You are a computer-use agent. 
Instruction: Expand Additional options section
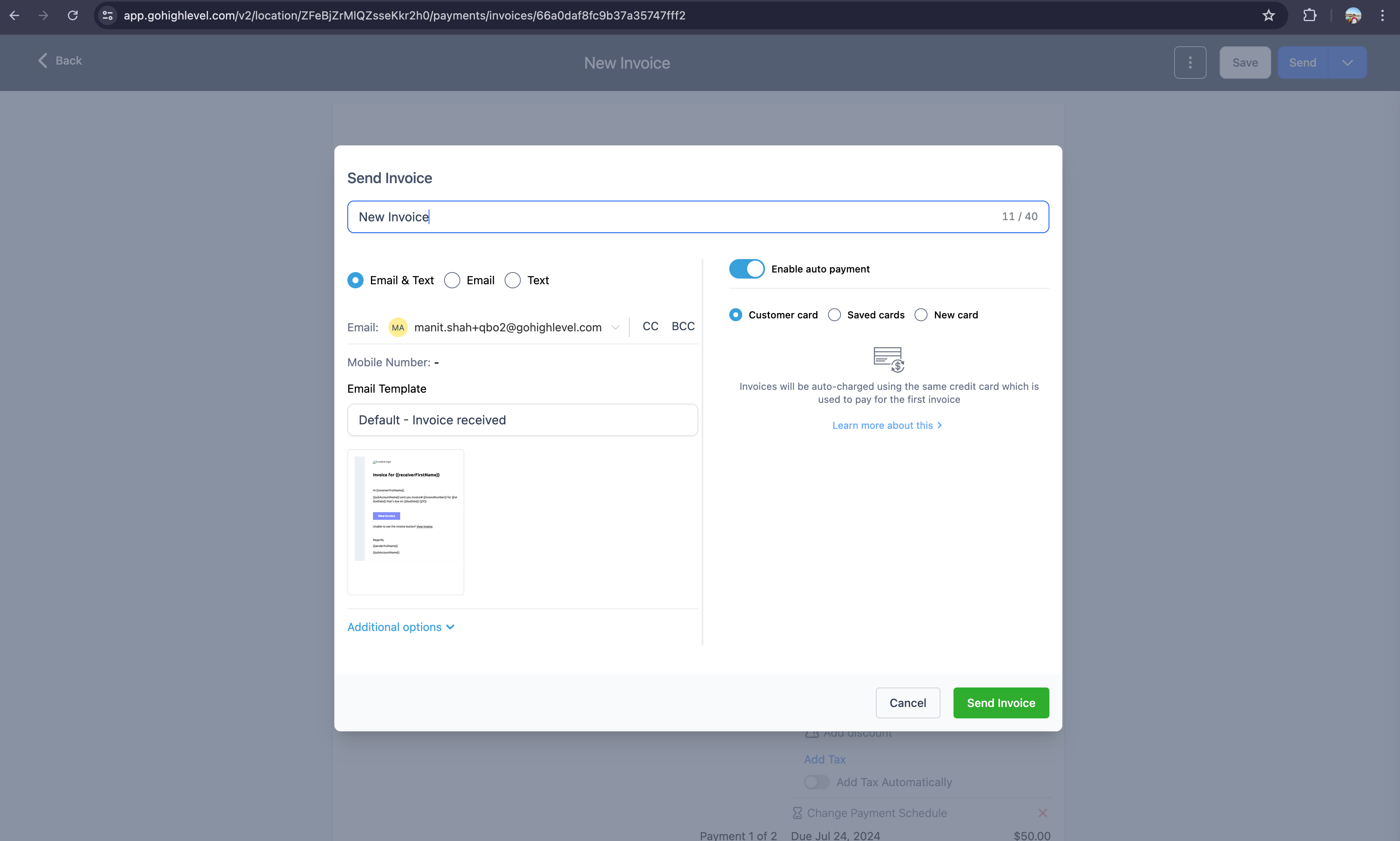[400, 627]
